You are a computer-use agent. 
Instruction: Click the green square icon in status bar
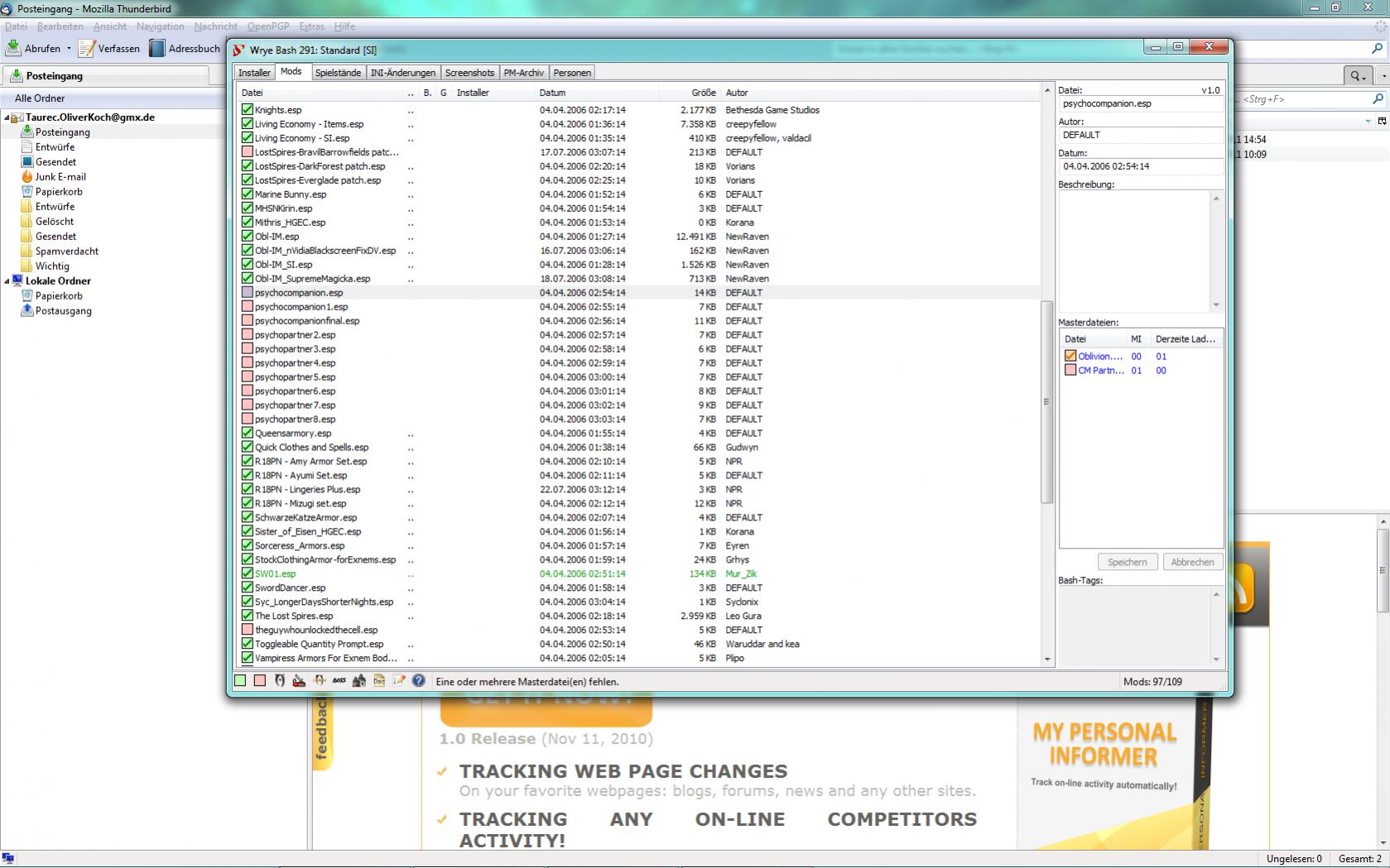coord(240,680)
